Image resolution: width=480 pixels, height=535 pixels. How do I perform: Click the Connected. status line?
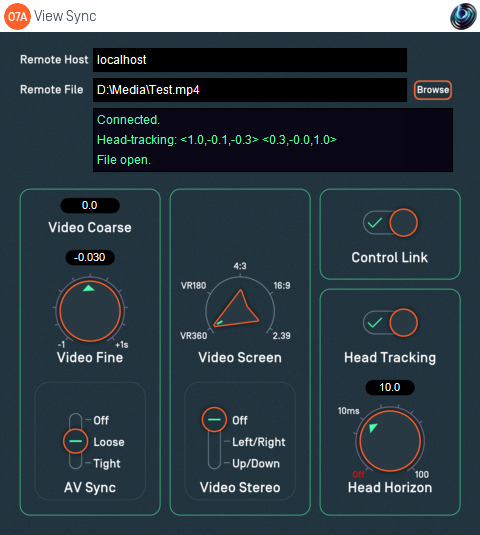click(128, 120)
